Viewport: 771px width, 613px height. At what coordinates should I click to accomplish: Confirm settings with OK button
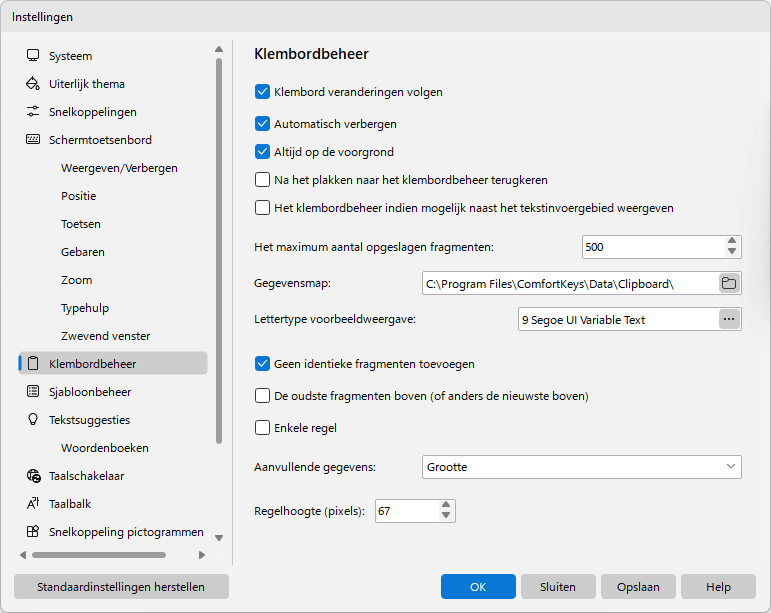click(x=478, y=586)
